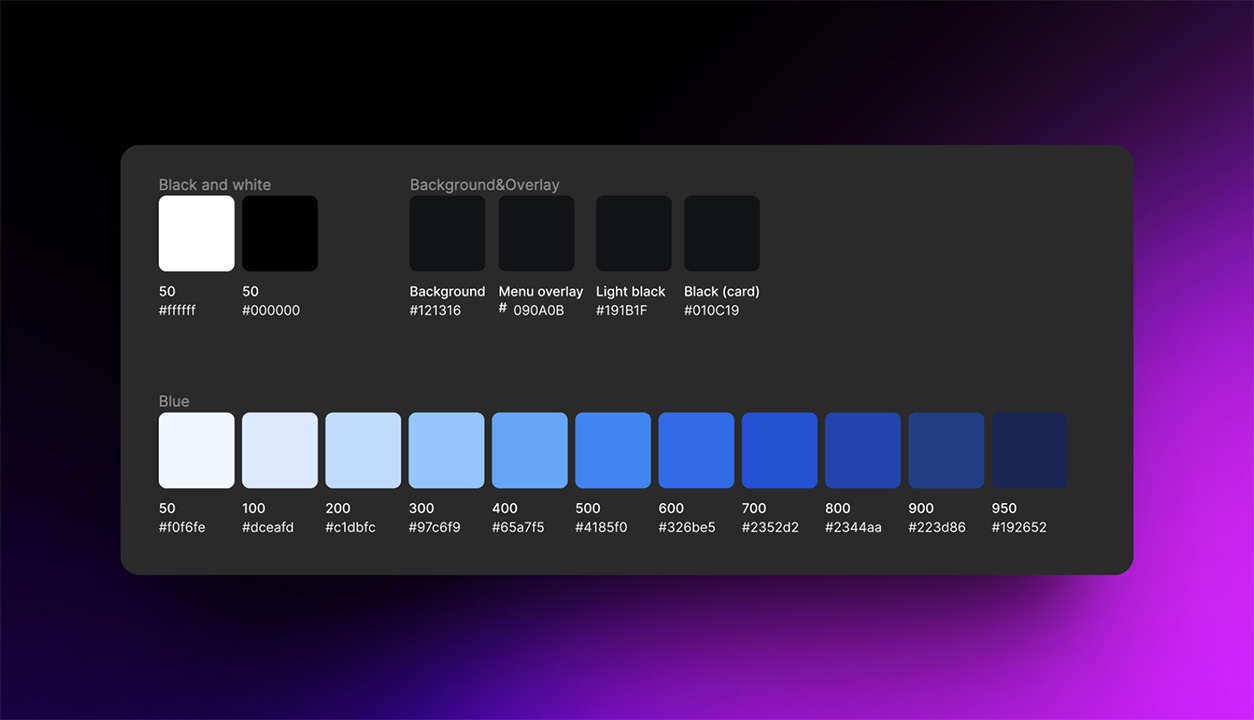Click the Blue 100 #dceafd swatch
Image resolution: width=1254 pixels, height=720 pixels.
pyautogui.click(x=280, y=450)
